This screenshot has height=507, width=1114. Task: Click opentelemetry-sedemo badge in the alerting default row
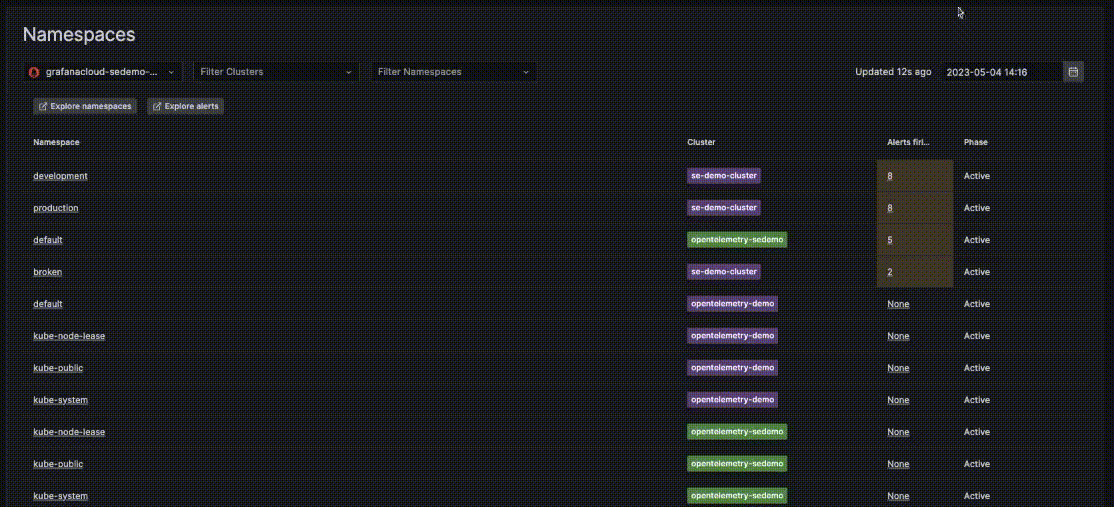point(737,240)
